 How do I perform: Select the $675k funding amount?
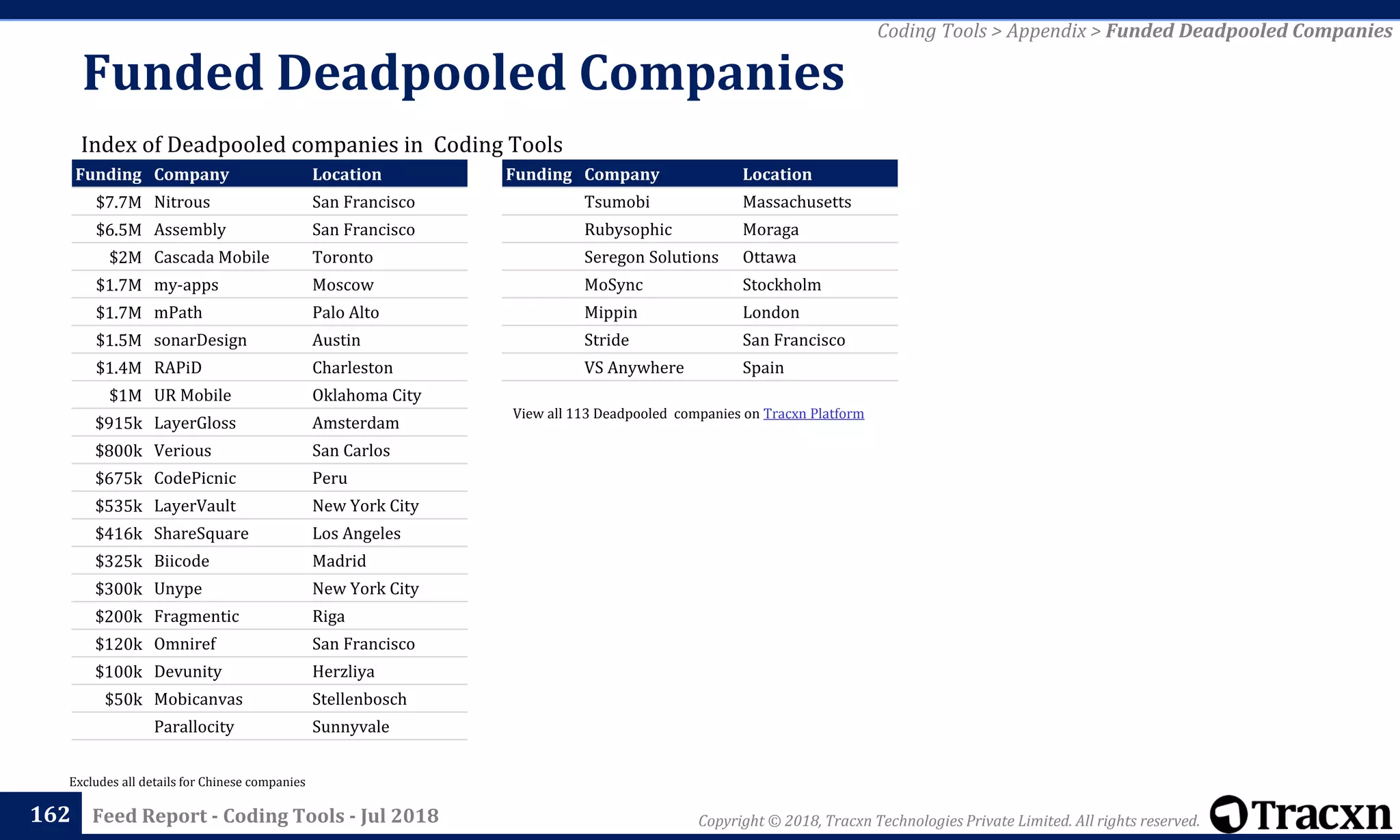pos(119,478)
